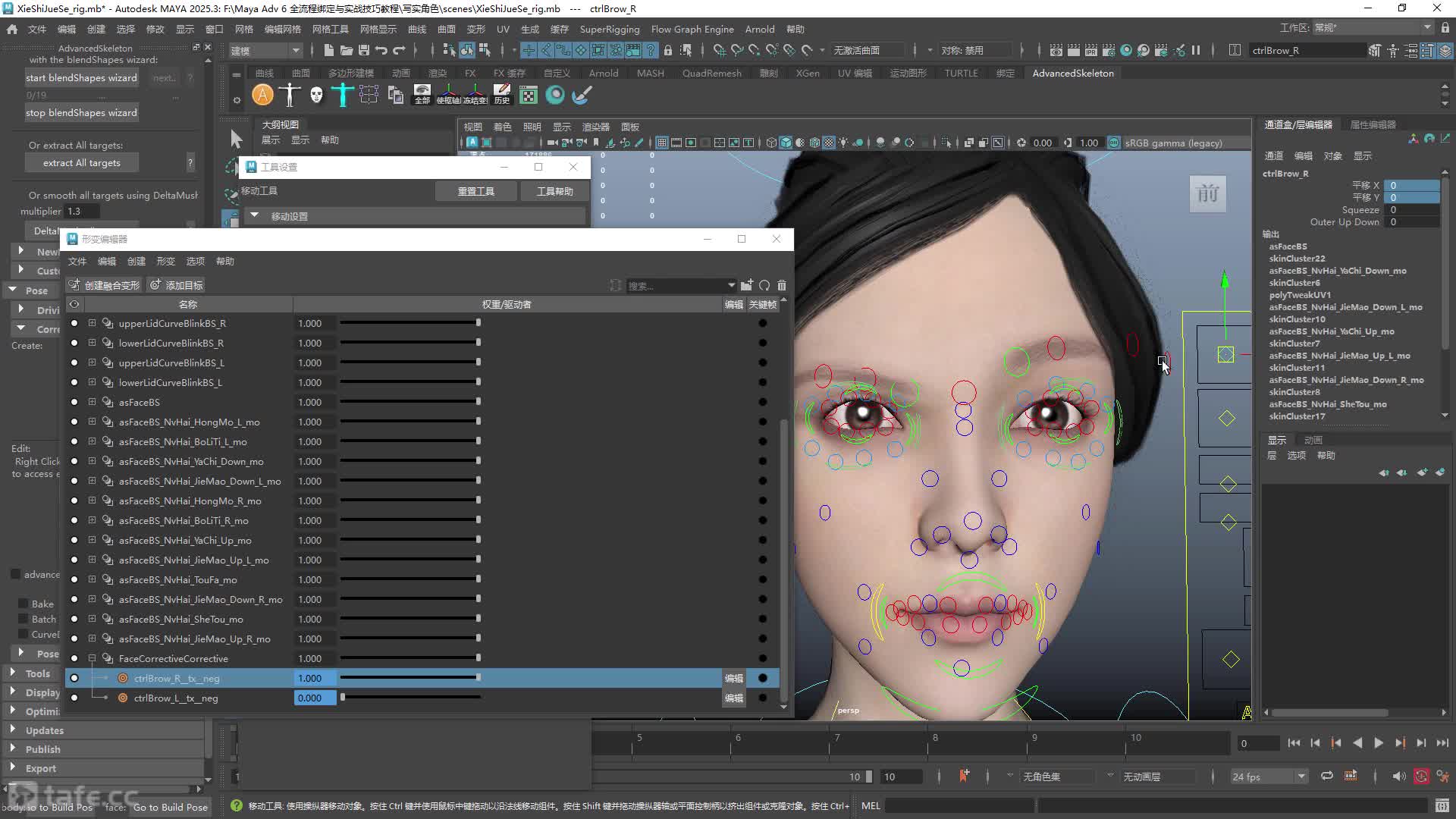Image resolution: width=1456 pixels, height=819 pixels.
Task: Click the selection arrow tool in the left toolbox
Action: [x=236, y=139]
